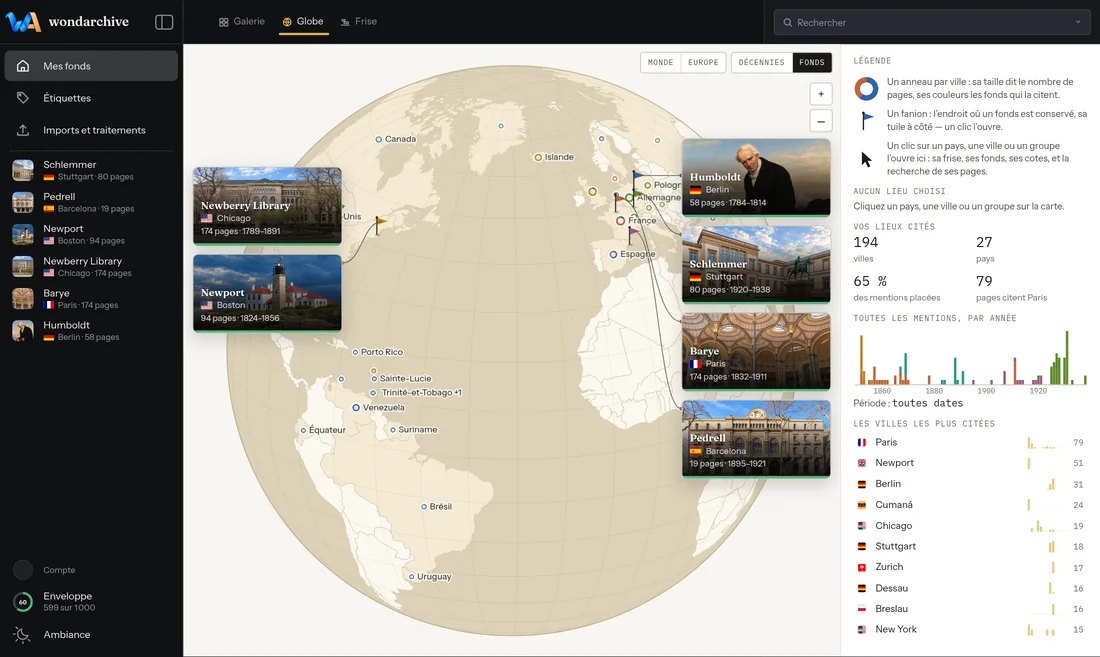Select Chicago in the most-cited cities list
This screenshot has width=1100, height=657.
(x=970, y=526)
